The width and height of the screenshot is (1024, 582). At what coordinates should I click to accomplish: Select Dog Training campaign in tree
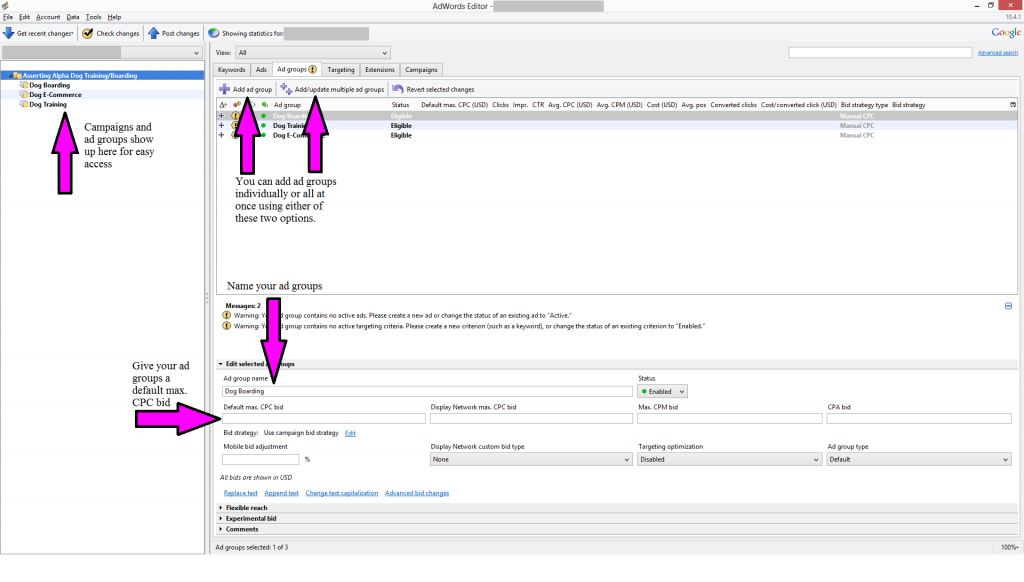[48, 105]
